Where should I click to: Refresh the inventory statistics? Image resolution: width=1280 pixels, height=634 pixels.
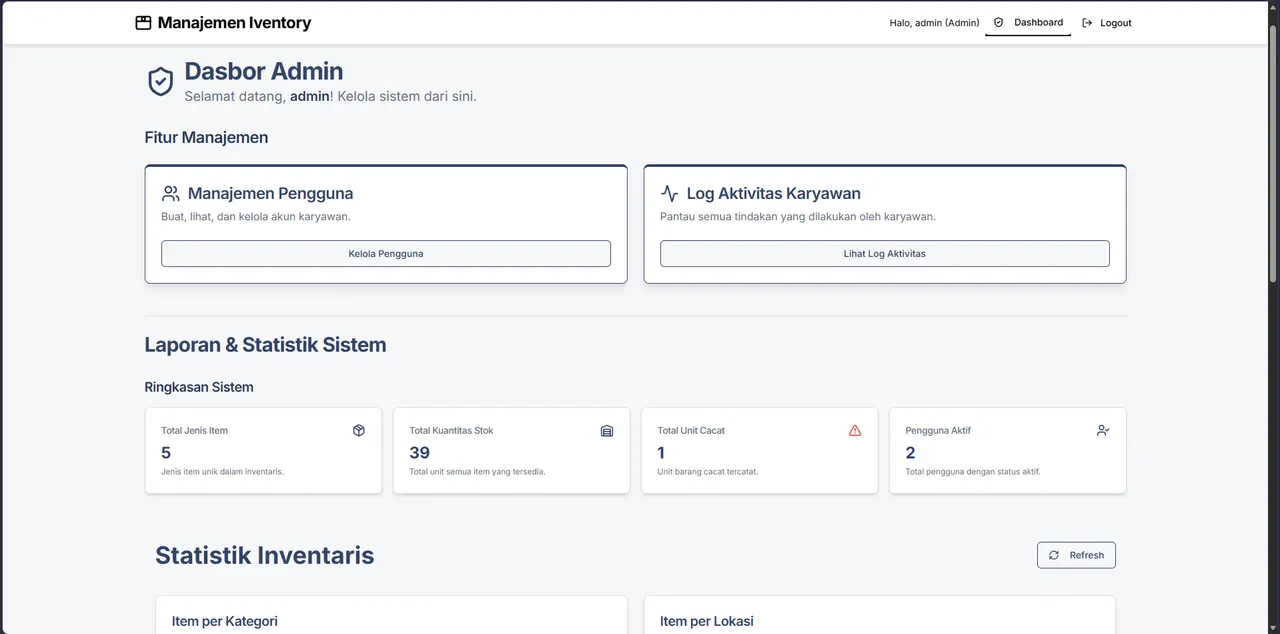click(x=1076, y=555)
